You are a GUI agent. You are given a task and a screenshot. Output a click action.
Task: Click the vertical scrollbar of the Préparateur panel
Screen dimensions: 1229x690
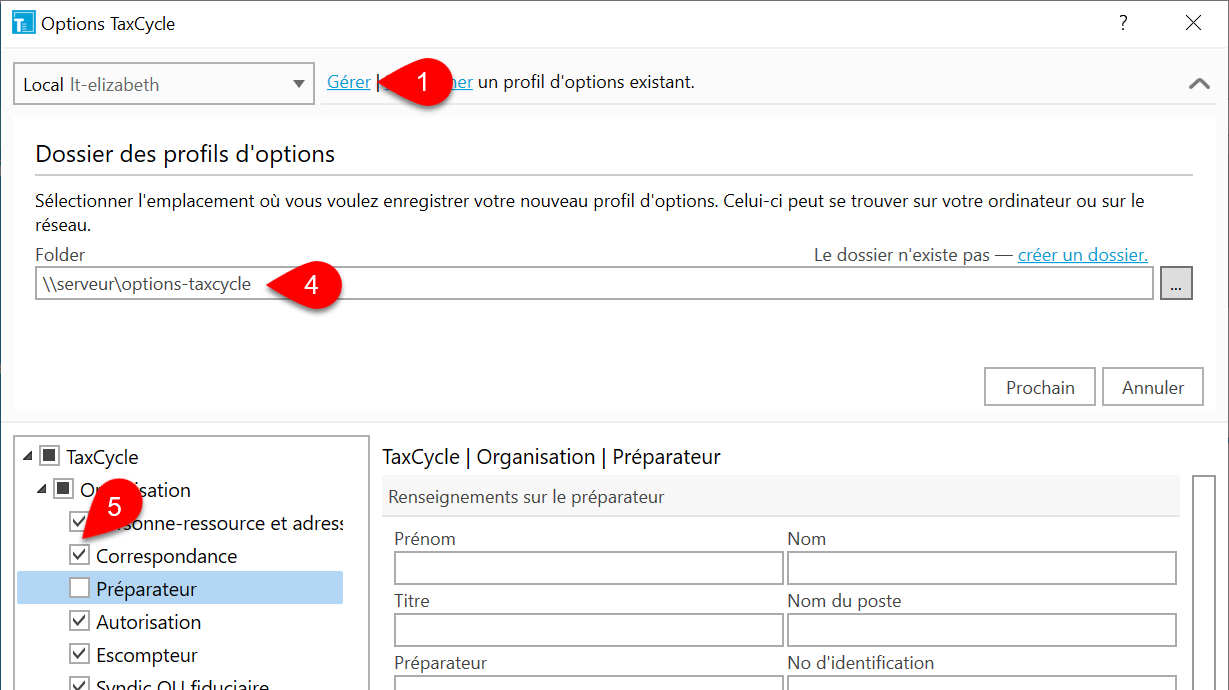(x=1204, y=582)
